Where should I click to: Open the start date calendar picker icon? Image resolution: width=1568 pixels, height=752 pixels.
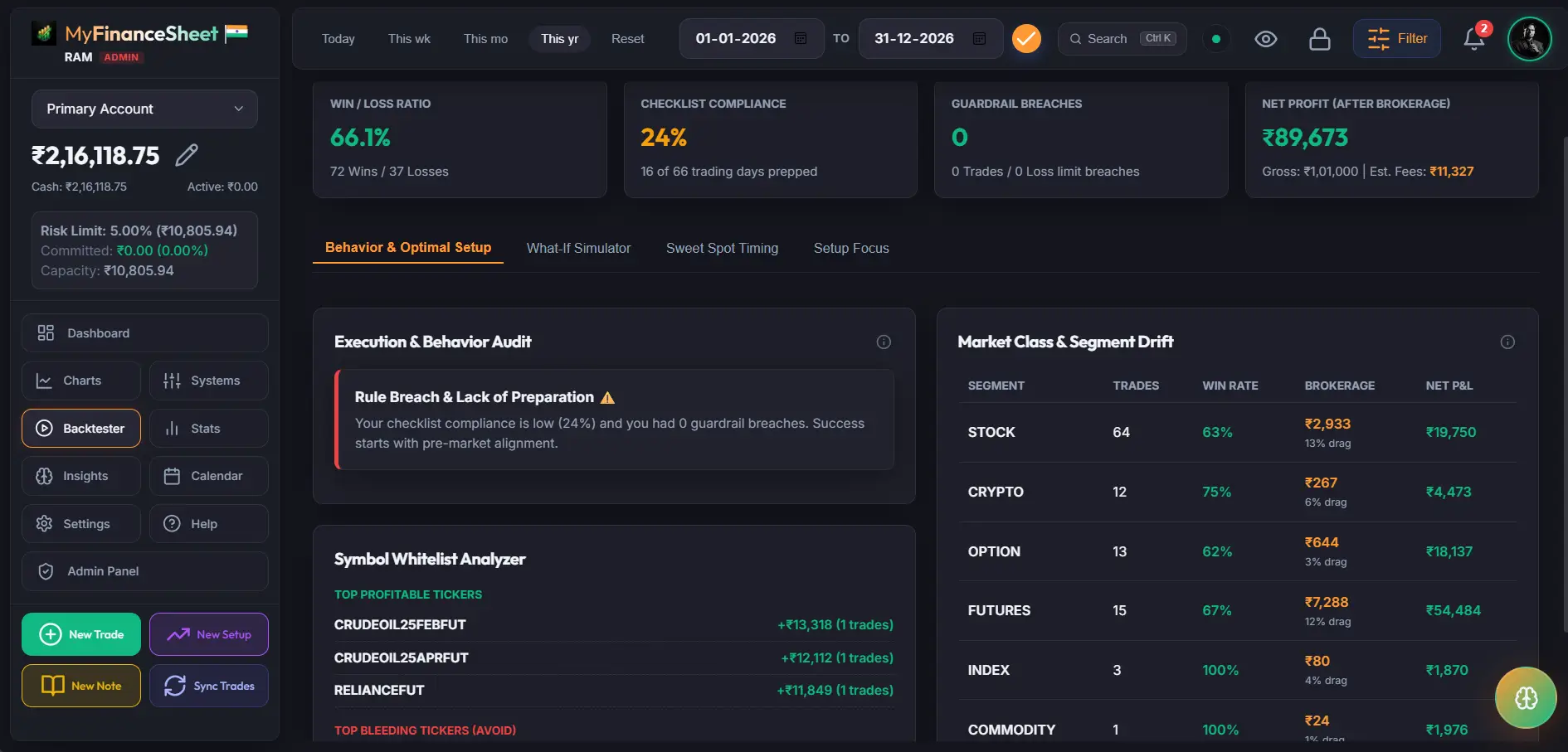(x=801, y=38)
